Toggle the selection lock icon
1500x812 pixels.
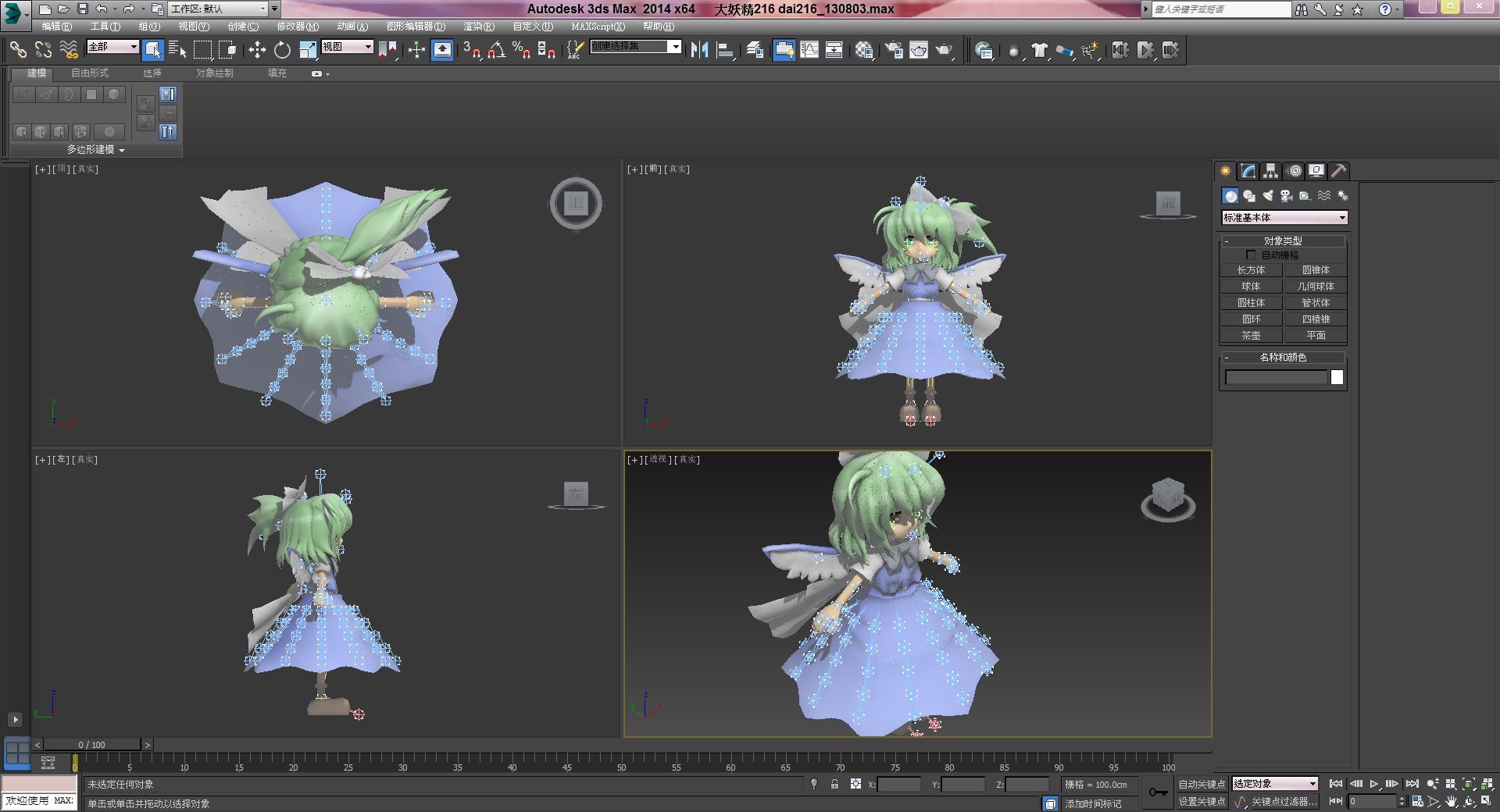pos(834,784)
